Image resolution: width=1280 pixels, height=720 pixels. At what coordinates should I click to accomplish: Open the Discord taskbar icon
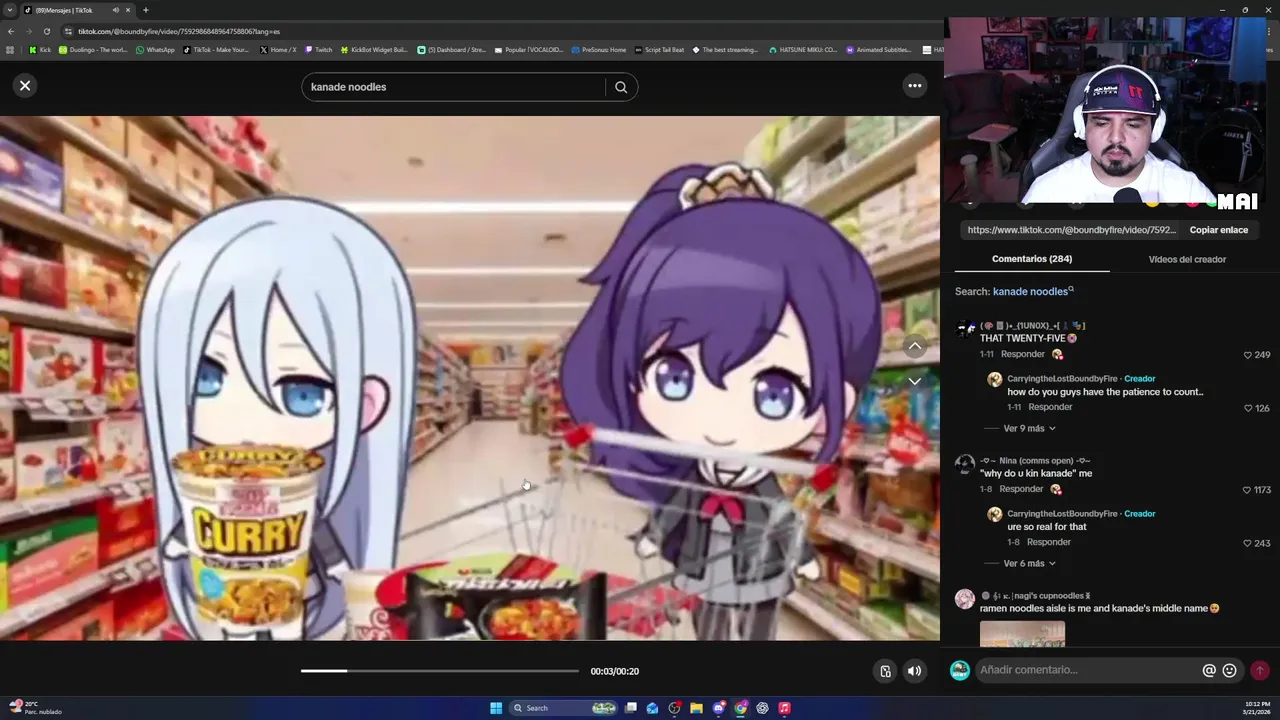[719, 708]
